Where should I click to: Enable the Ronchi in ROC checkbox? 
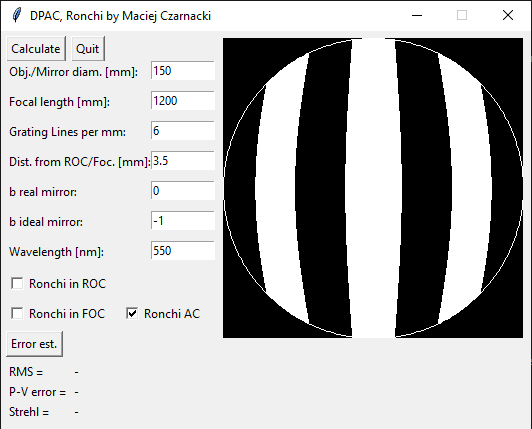point(17,283)
